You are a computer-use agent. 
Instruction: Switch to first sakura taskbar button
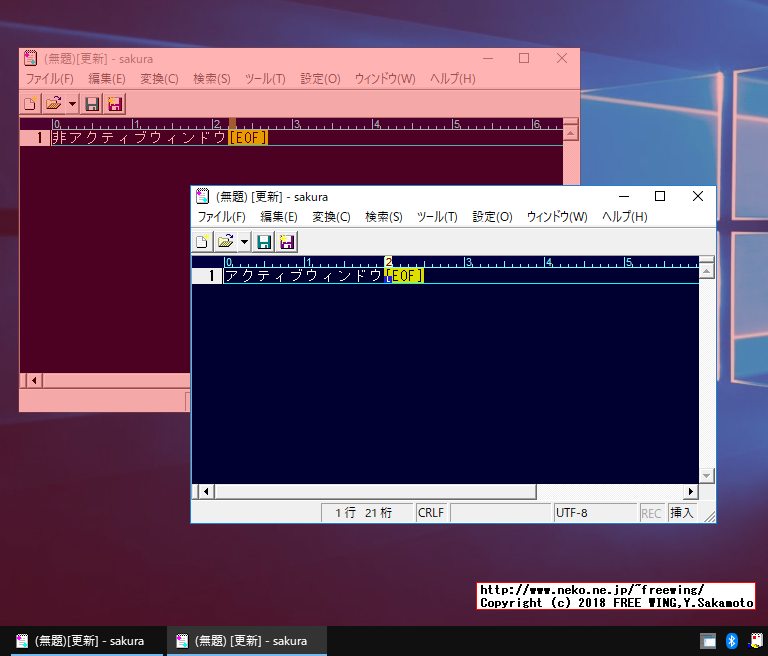coord(86,641)
